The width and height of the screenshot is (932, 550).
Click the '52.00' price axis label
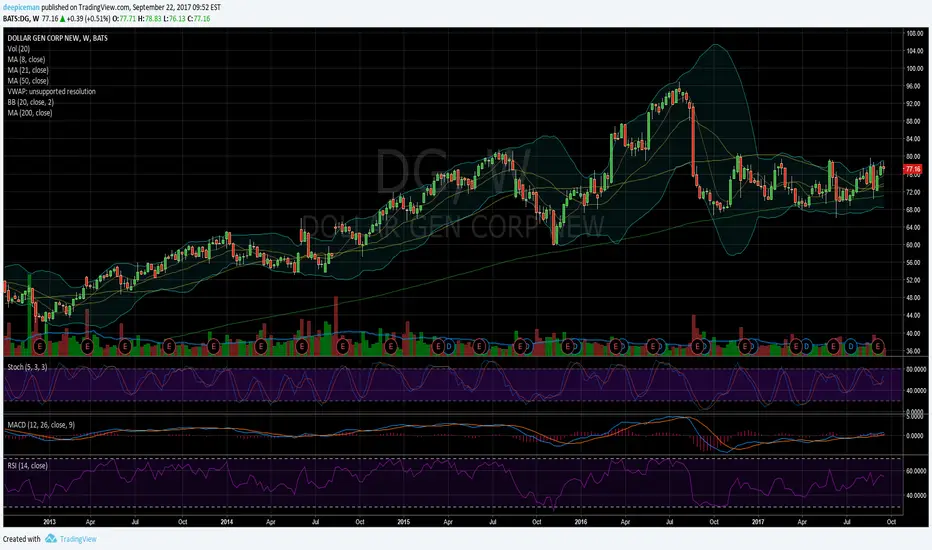tap(914, 280)
